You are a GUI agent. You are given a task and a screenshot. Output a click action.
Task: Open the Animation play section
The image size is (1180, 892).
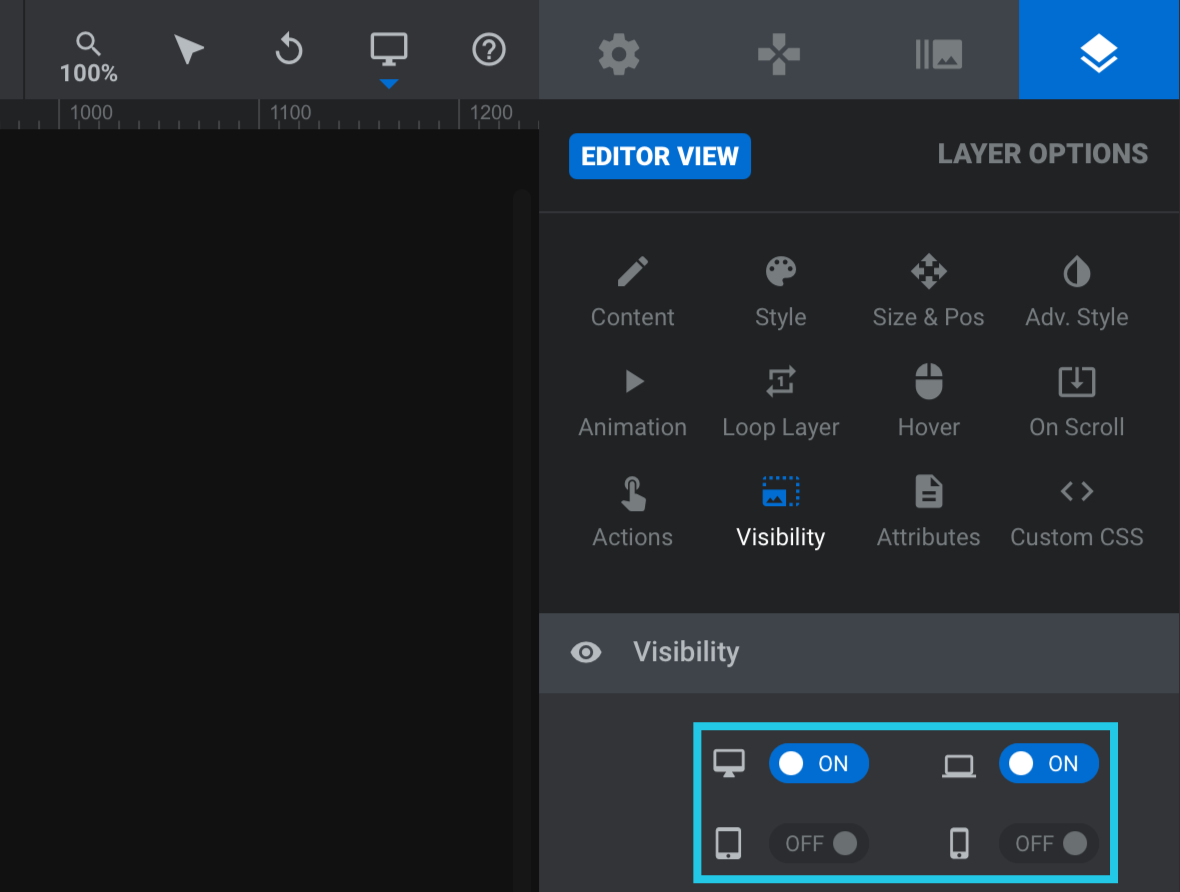tap(632, 402)
